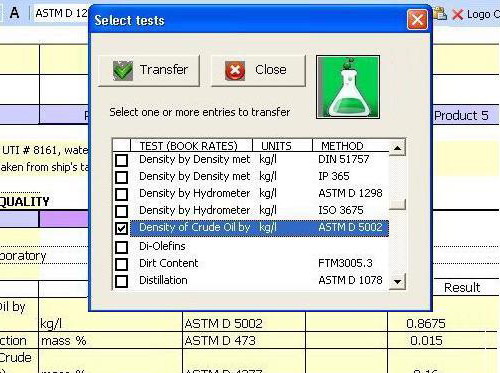Viewport: 500px width, 373px height.
Task: Click ASTM D 1298 method in list
Action: click(x=350, y=193)
